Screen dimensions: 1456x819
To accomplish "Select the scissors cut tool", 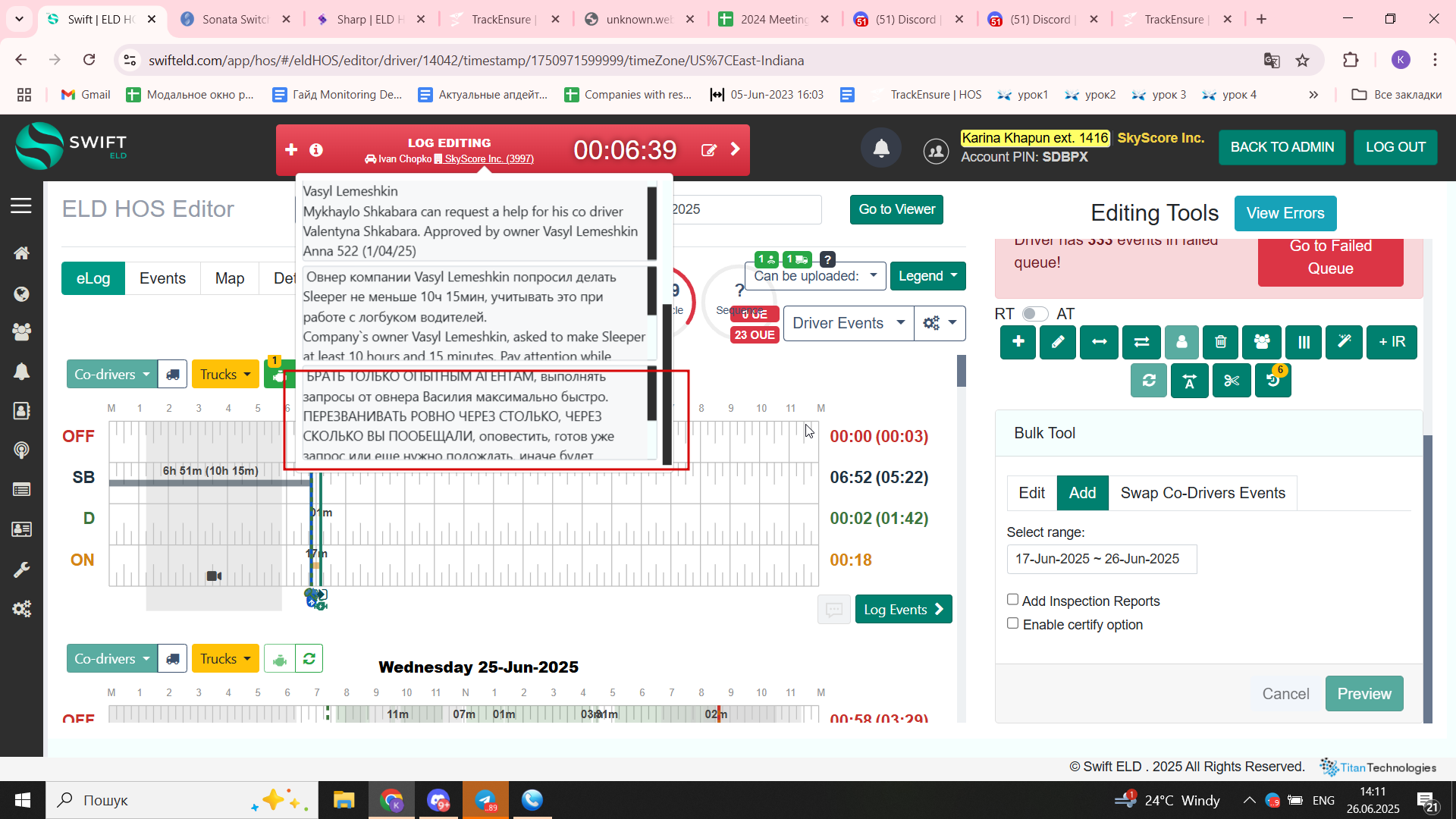I will [1231, 381].
